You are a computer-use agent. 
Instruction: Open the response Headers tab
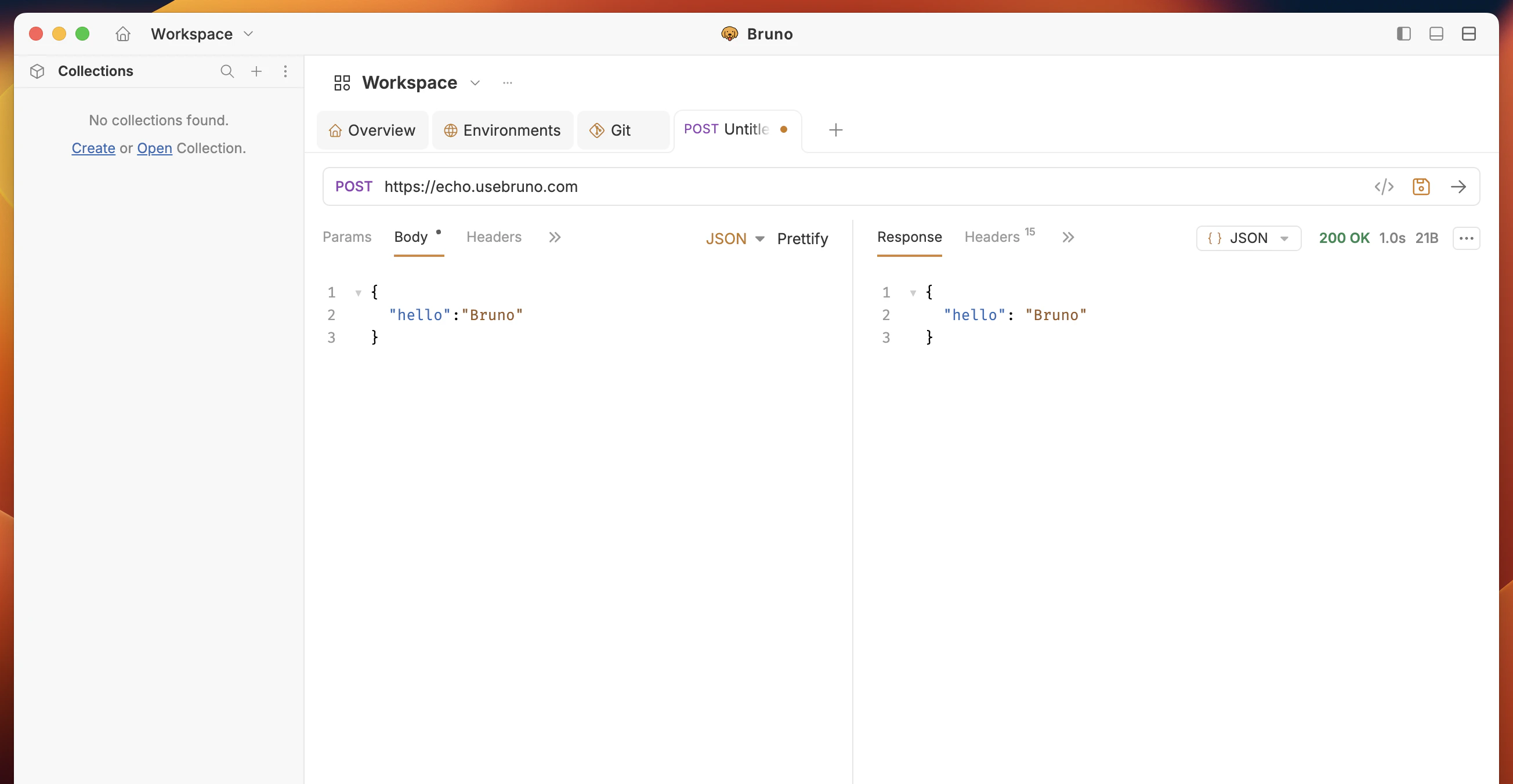click(992, 237)
